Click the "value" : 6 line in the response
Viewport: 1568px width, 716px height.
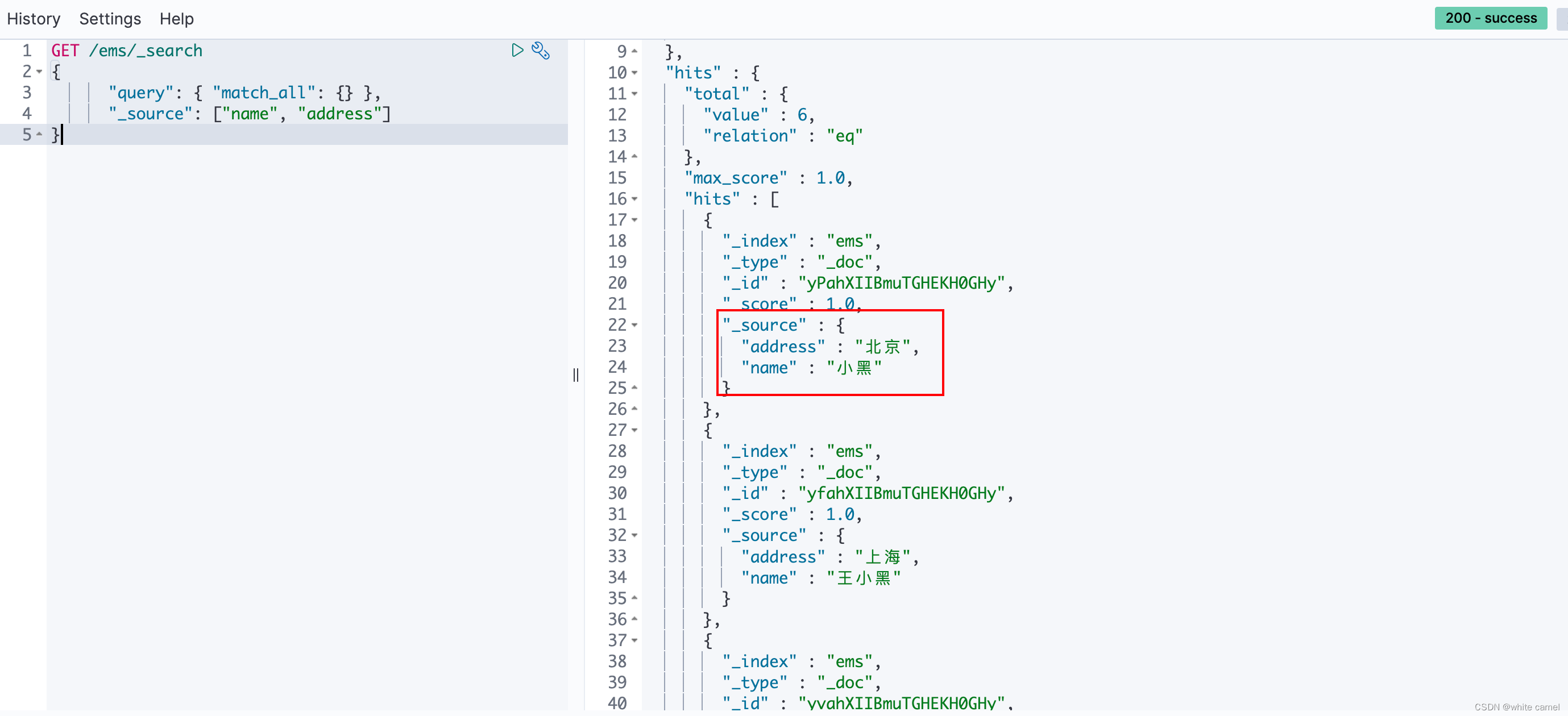(x=758, y=115)
